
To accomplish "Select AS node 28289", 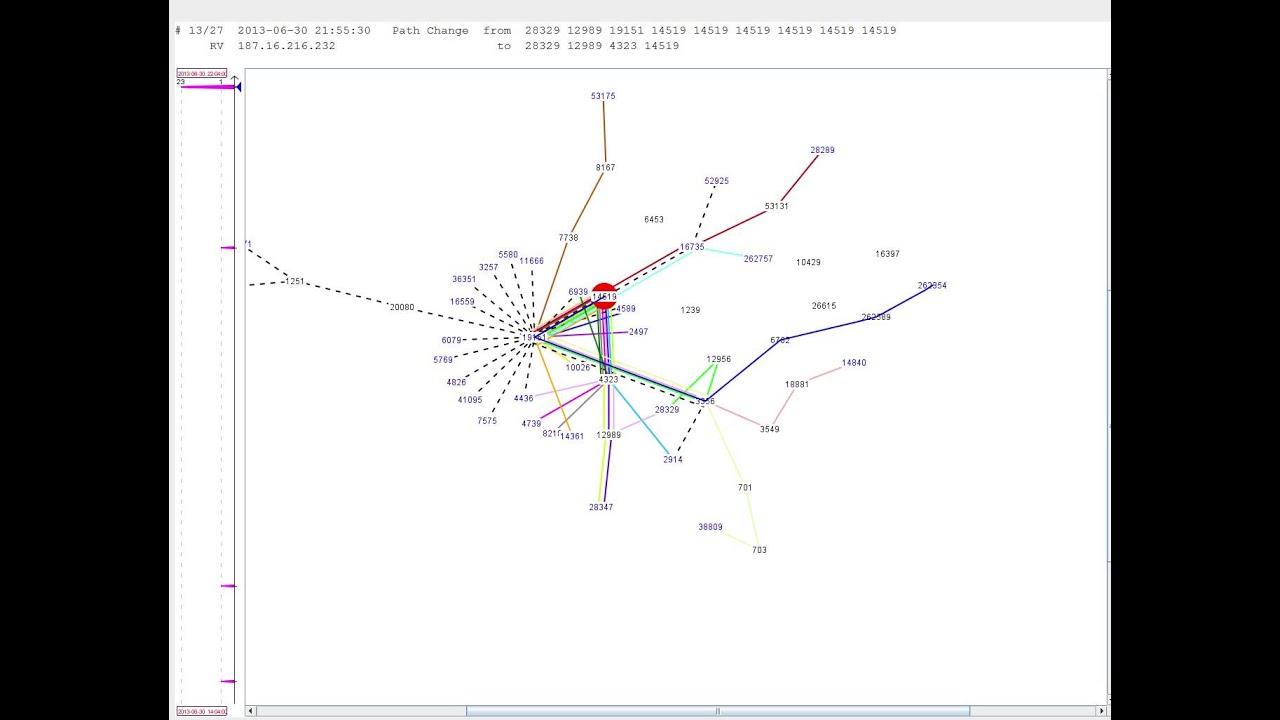I will pos(822,150).
